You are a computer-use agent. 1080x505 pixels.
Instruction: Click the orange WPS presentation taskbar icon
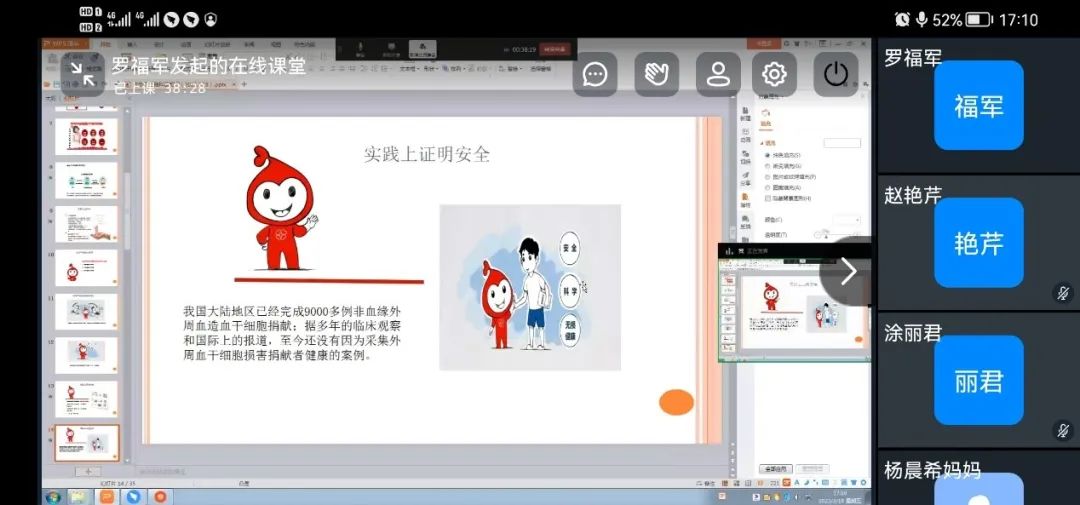[x=106, y=497]
